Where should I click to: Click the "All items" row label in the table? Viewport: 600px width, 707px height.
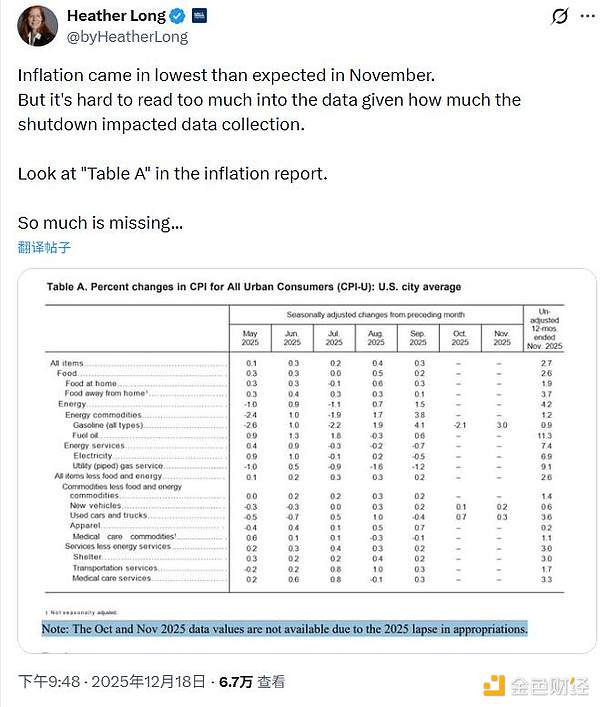[69, 362]
